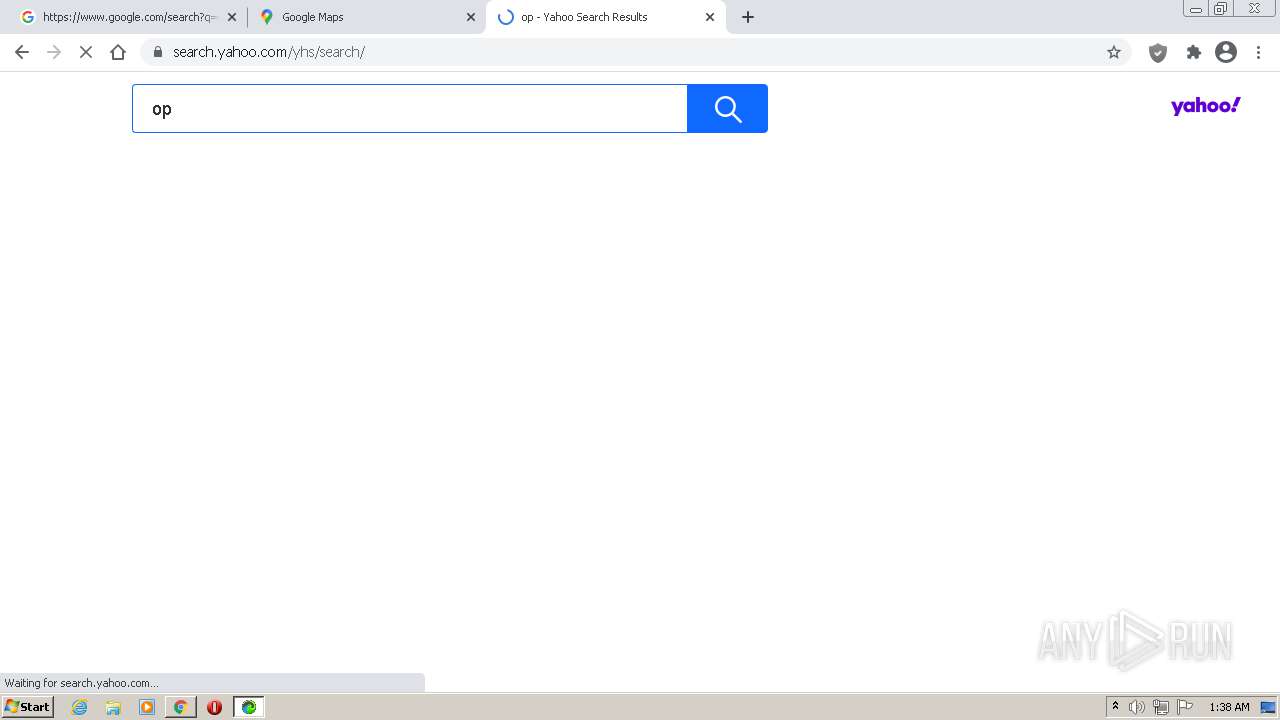Viewport: 1280px width, 720px height.
Task: Close the Google search tab
Action: tap(232, 17)
